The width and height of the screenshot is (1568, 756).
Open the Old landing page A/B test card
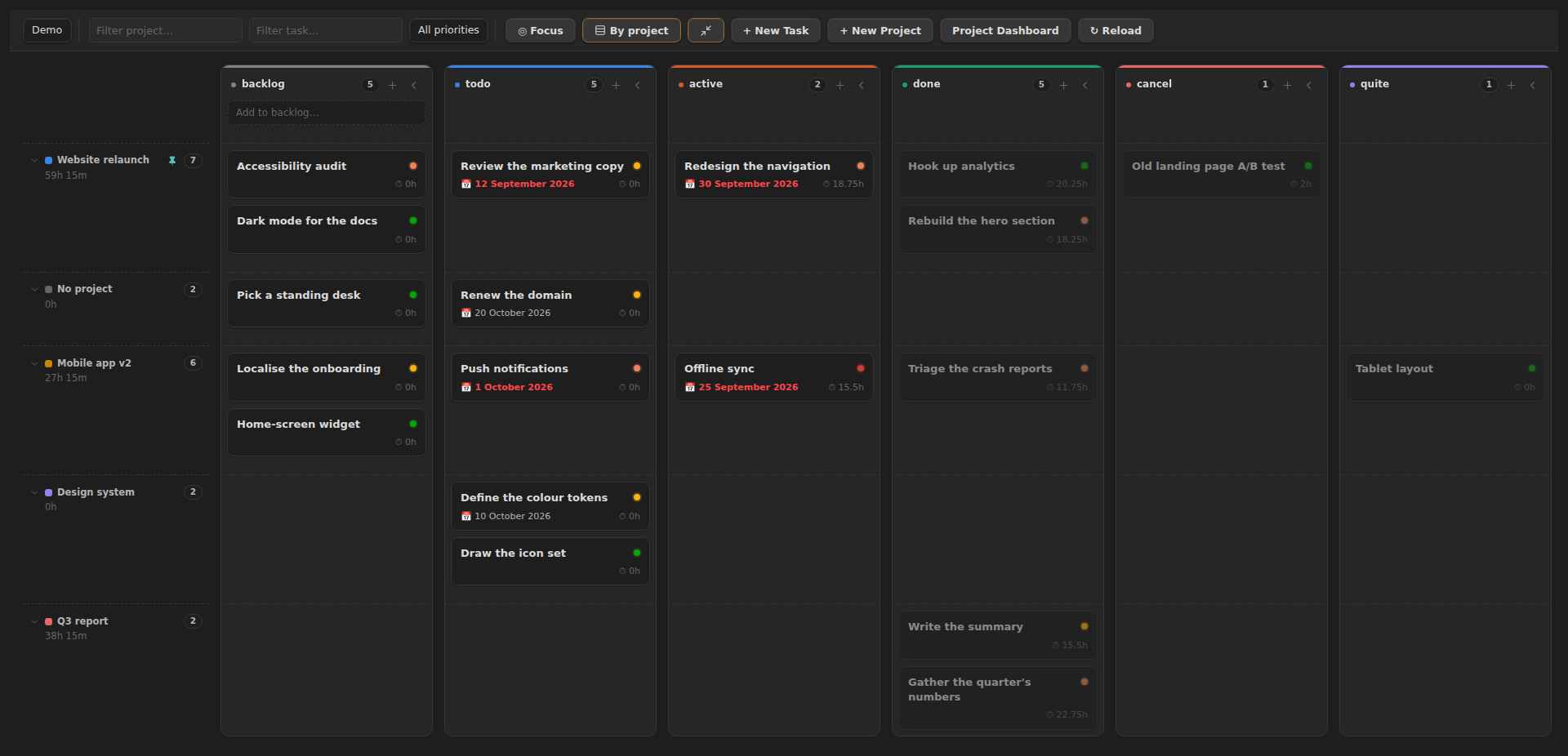coord(1222,174)
